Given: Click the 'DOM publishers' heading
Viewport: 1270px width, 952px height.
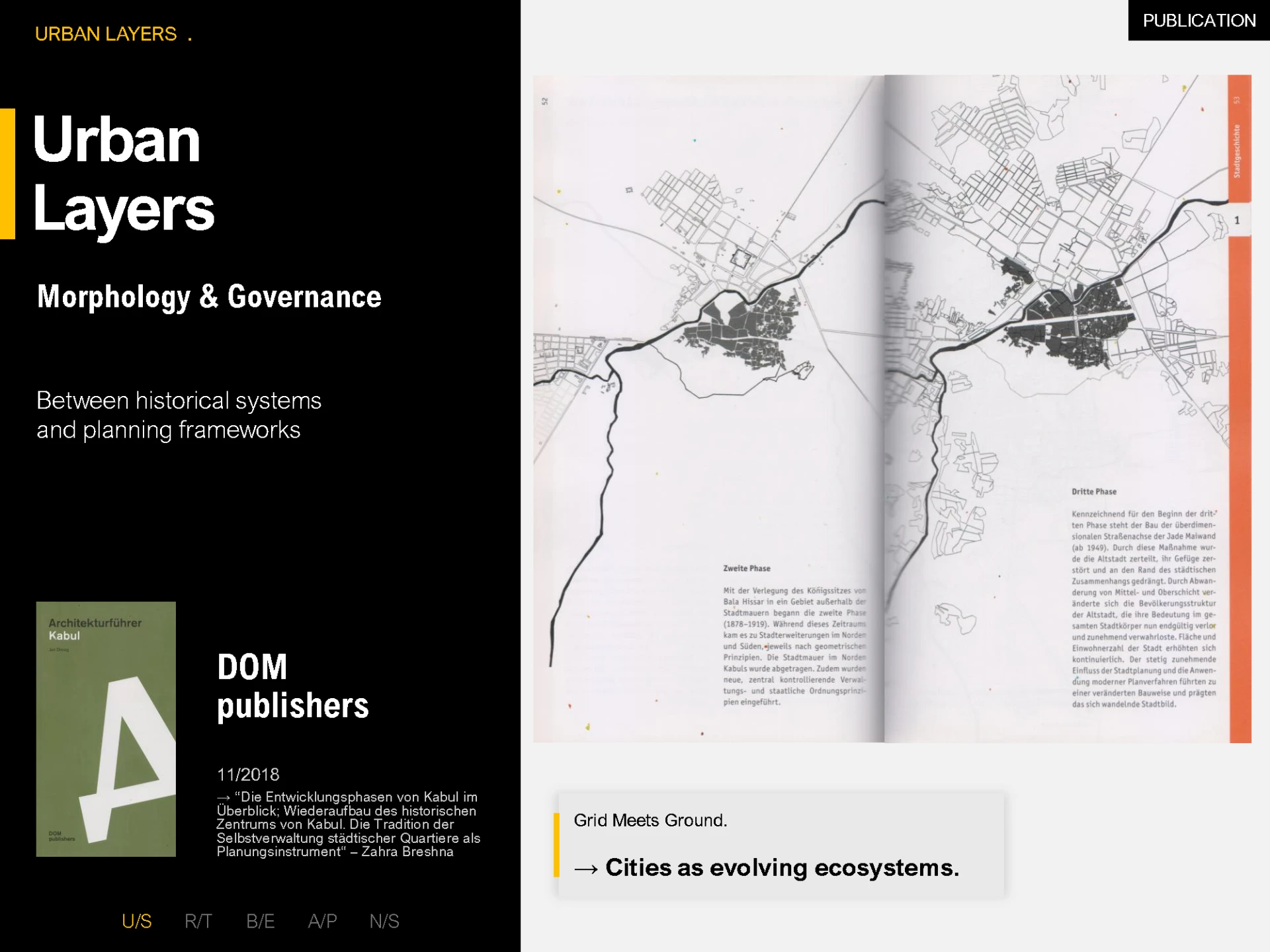Looking at the screenshot, I should click(293, 686).
